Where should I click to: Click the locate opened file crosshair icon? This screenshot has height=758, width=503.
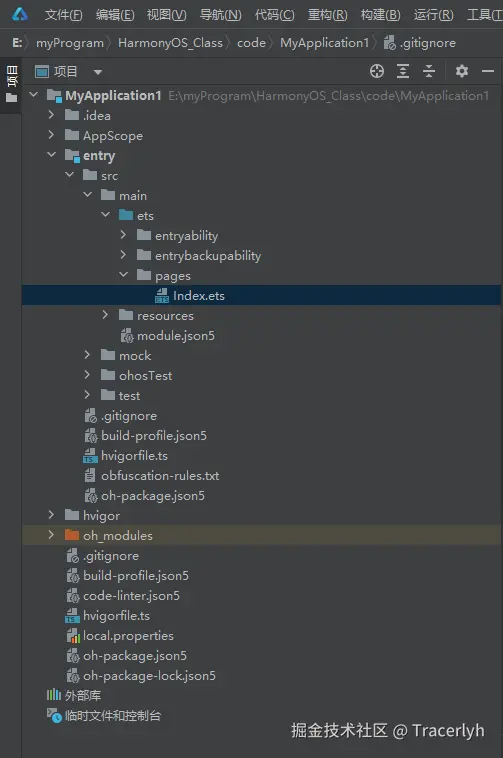pos(377,72)
